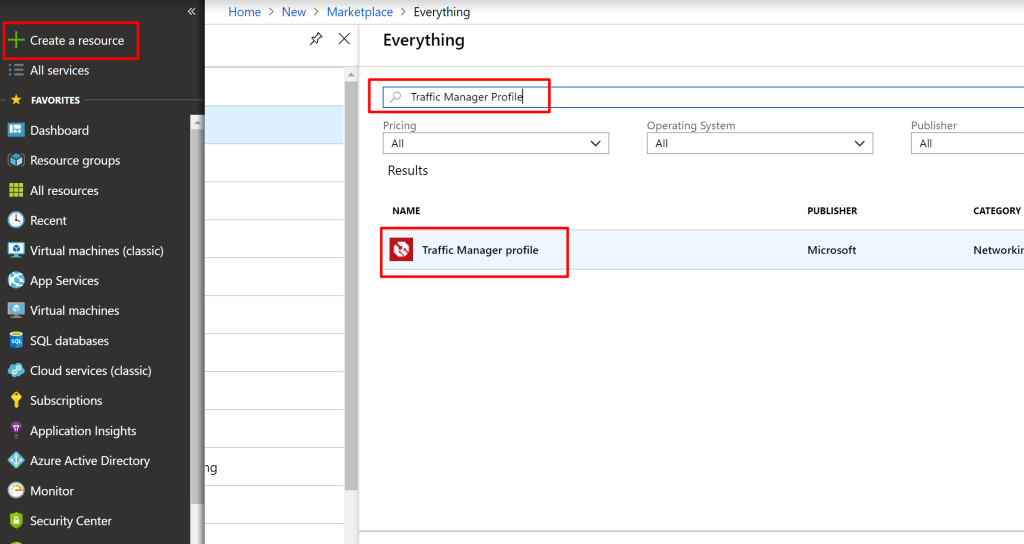1024x544 pixels.
Task: Open Security Center menu item
Action: (x=71, y=520)
